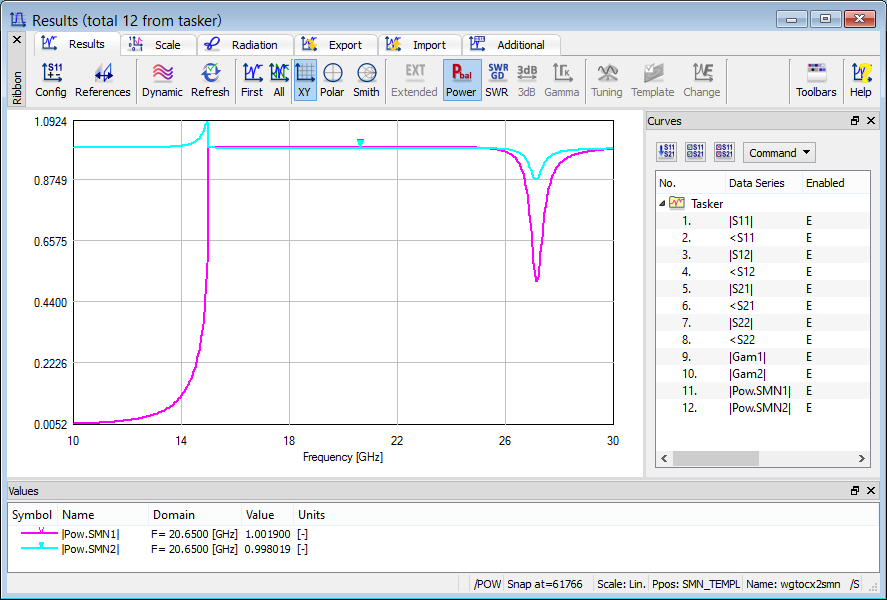Switch to Polar display
Screen dimensions: 887x600
332,80
